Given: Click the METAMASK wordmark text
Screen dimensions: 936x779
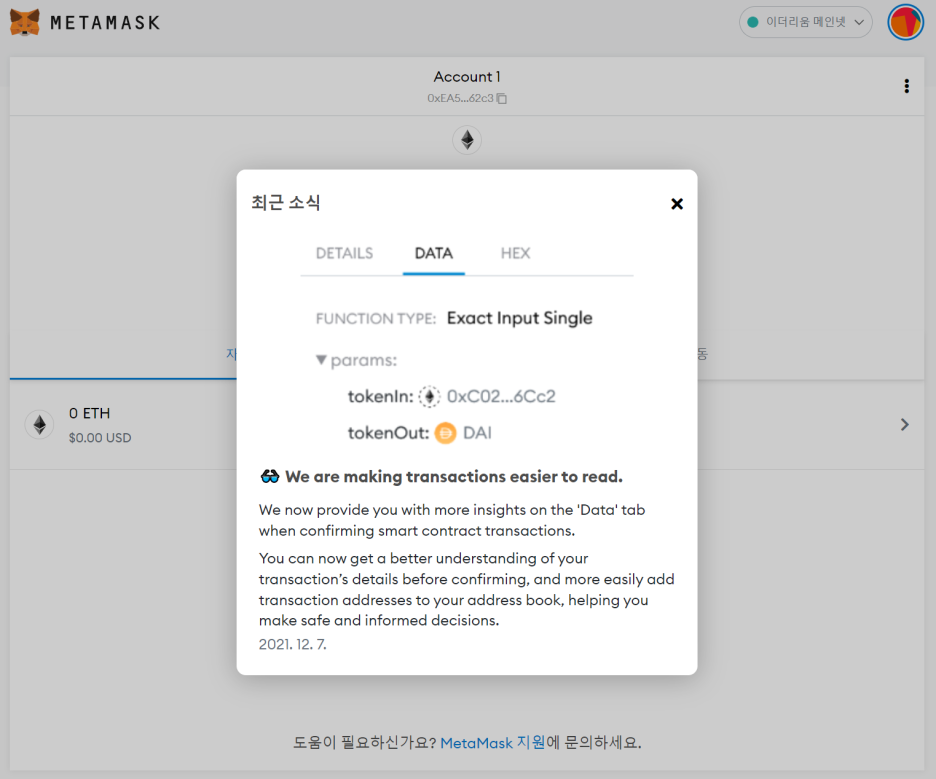Looking at the screenshot, I should [x=105, y=23].
